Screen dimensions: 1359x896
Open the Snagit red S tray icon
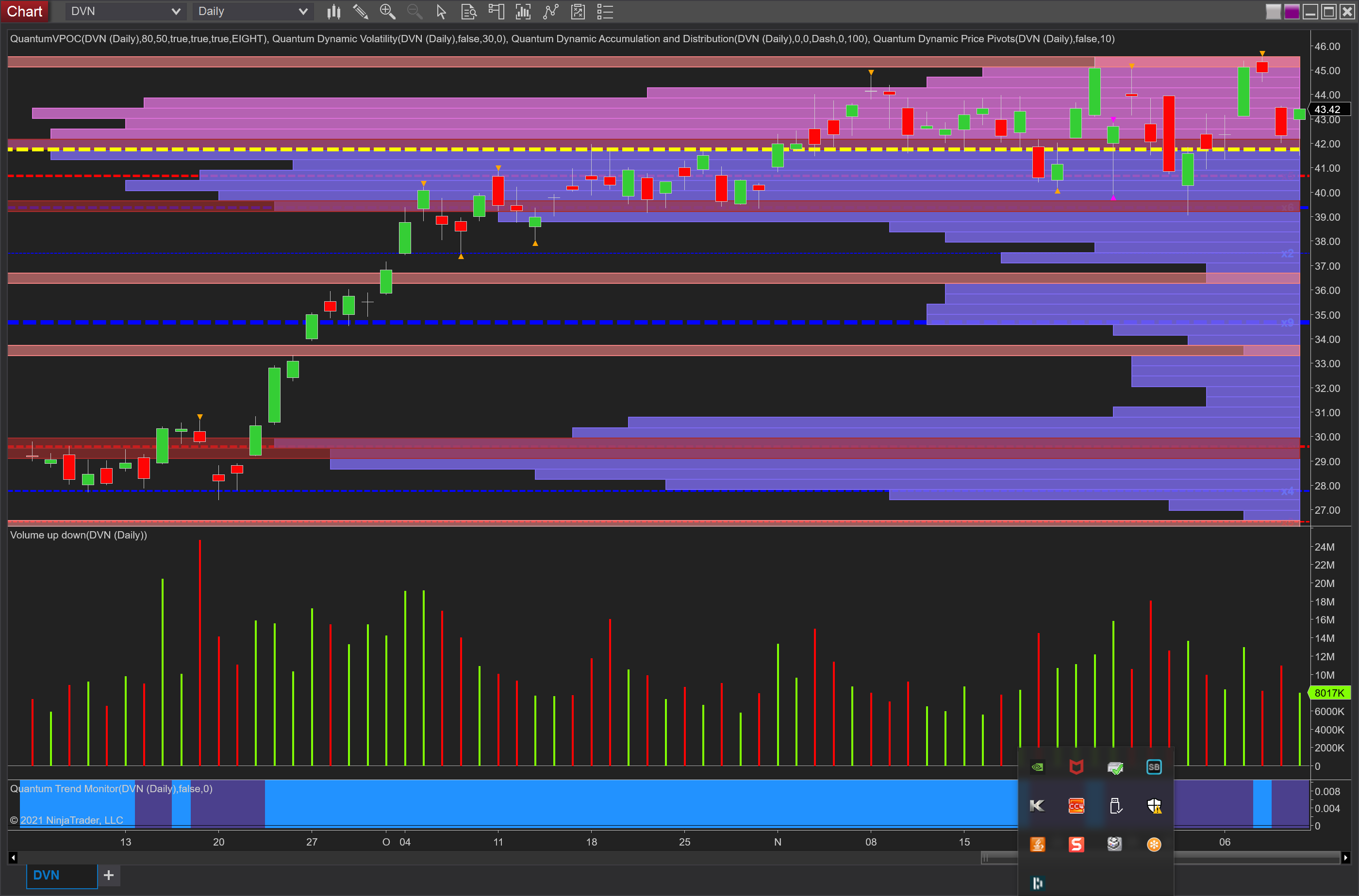click(x=1076, y=844)
